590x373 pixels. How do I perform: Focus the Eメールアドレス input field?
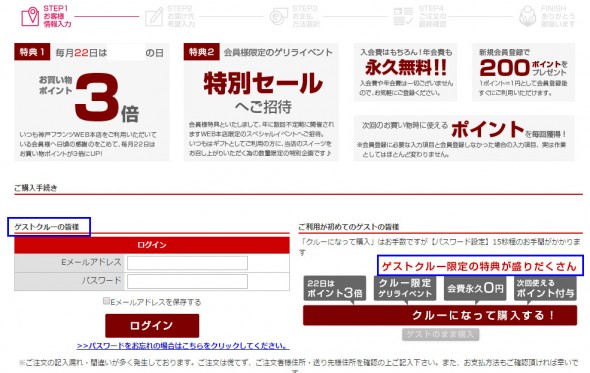[187, 263]
